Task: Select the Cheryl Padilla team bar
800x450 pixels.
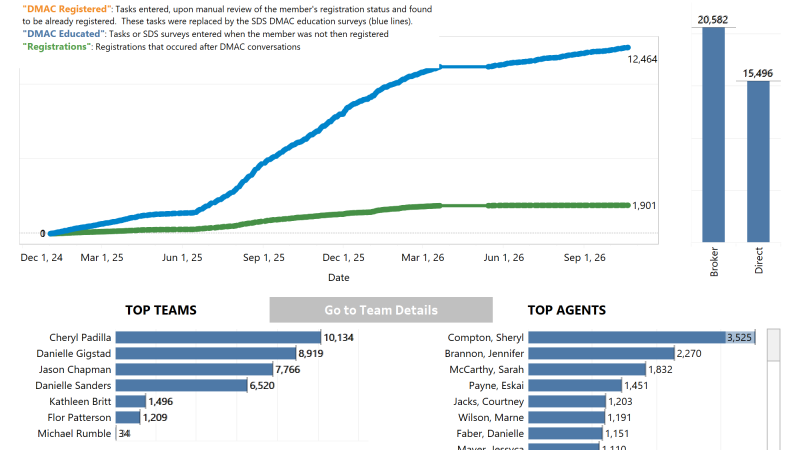Action: [x=218, y=337]
